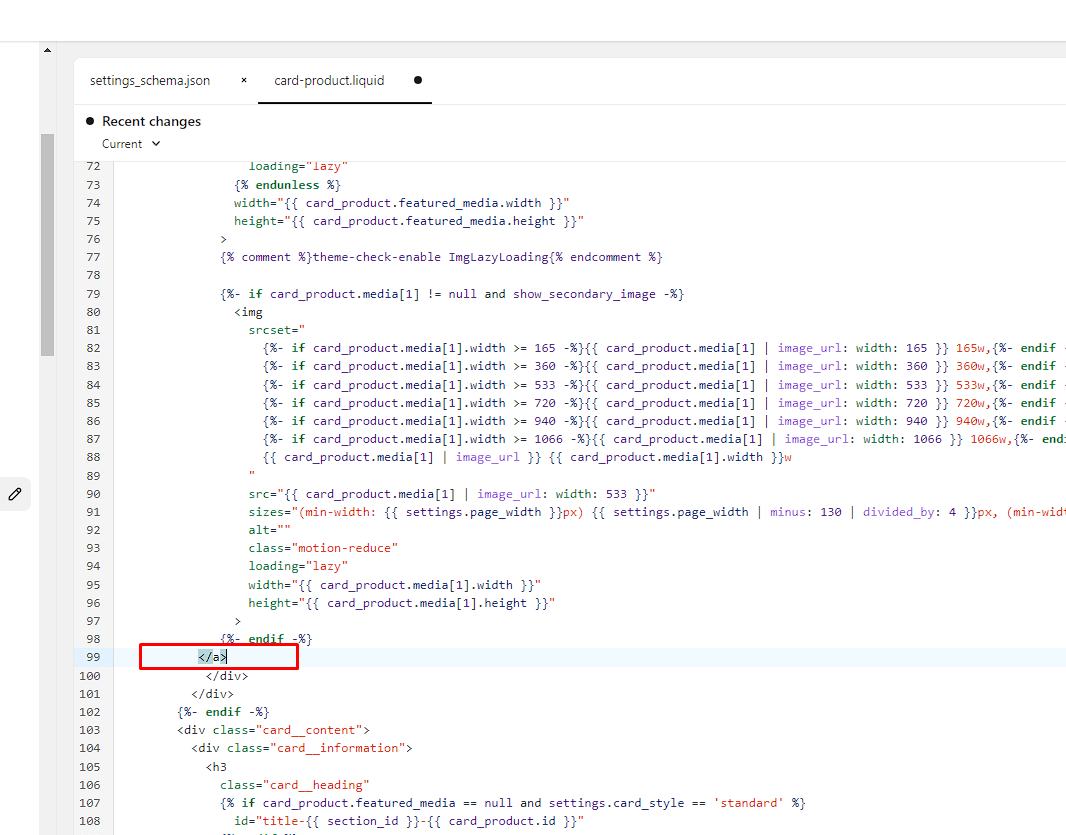The image size is (1066, 835).
Task: Click the 940w srcset entry on line 86
Action: click(972, 421)
